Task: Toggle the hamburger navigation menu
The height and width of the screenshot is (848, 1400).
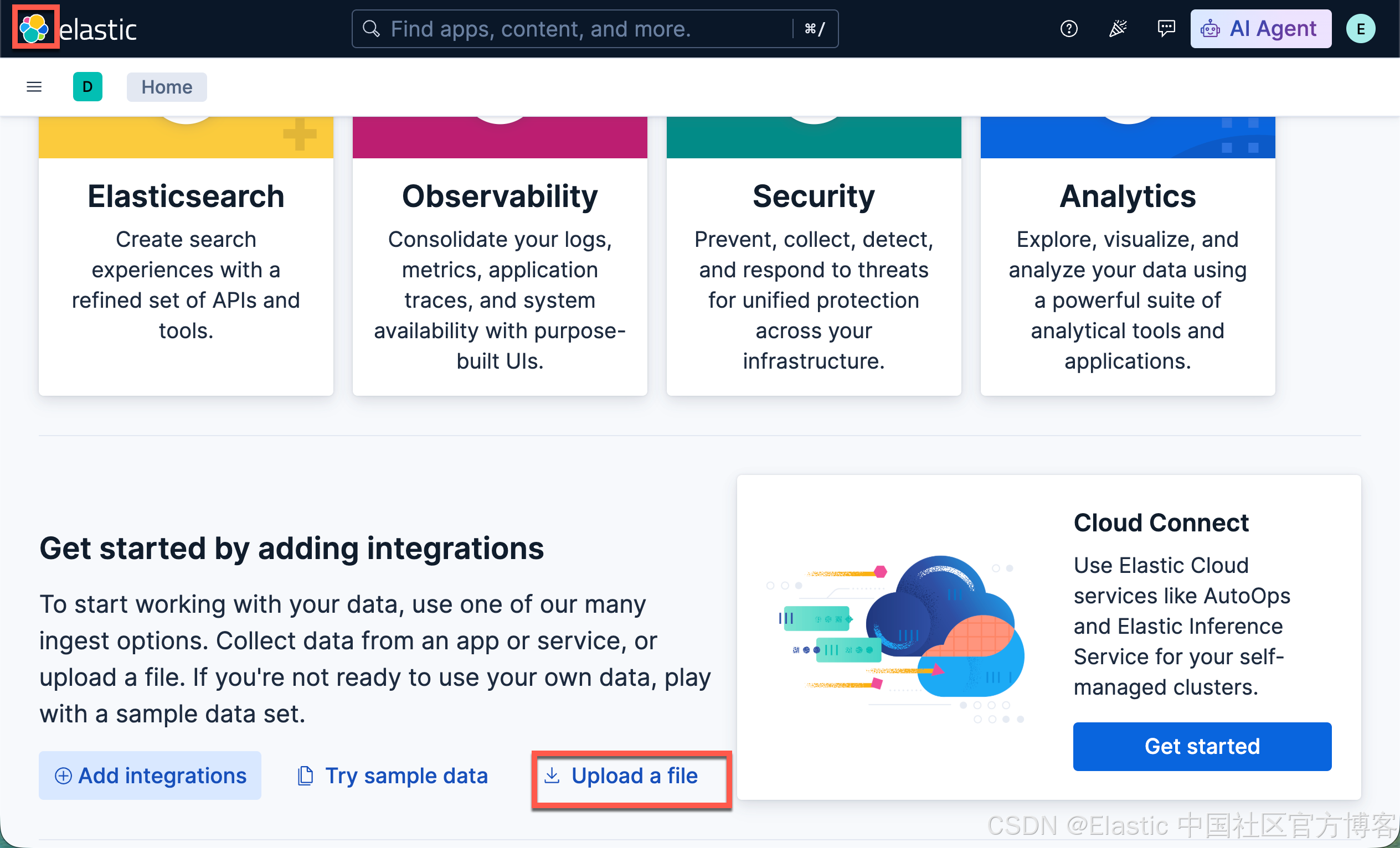Action: 34,87
